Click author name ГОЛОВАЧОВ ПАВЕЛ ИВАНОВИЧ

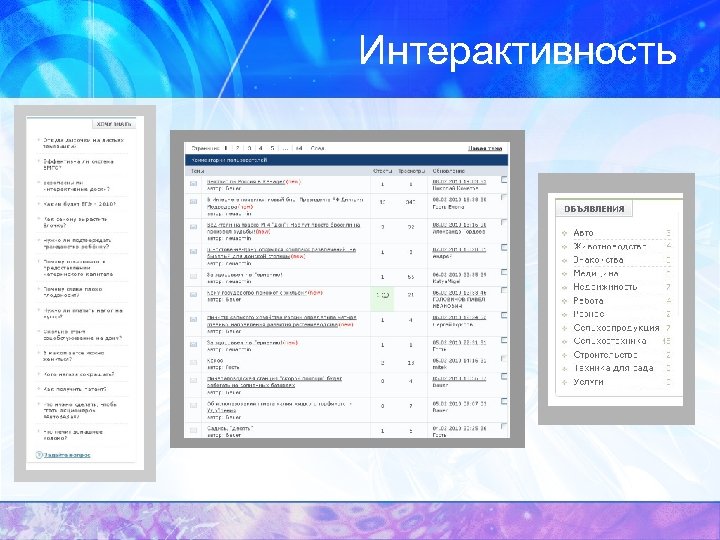coord(459,302)
